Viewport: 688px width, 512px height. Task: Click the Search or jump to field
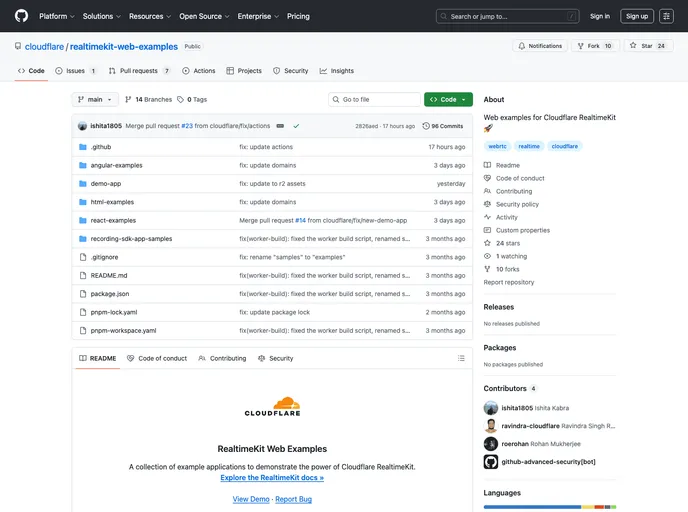(507, 16)
